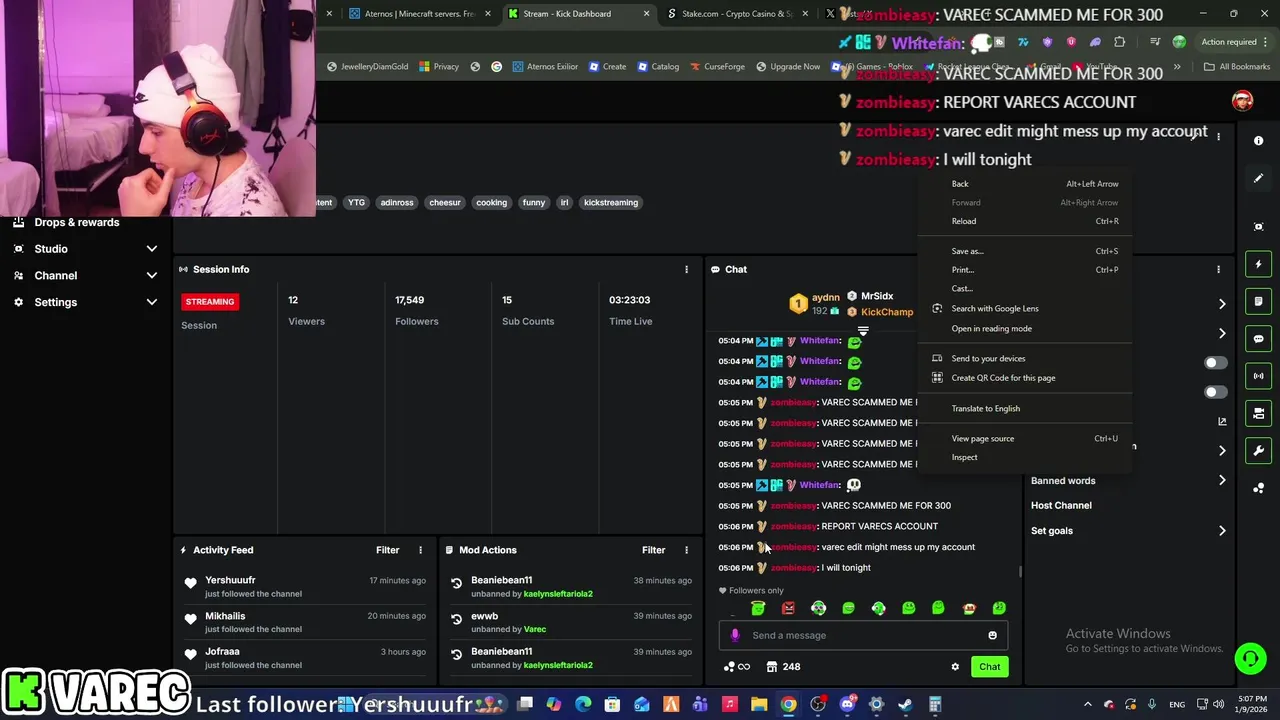Open Mod Actions Filter dropdown
The image size is (1280, 720).
point(653,550)
